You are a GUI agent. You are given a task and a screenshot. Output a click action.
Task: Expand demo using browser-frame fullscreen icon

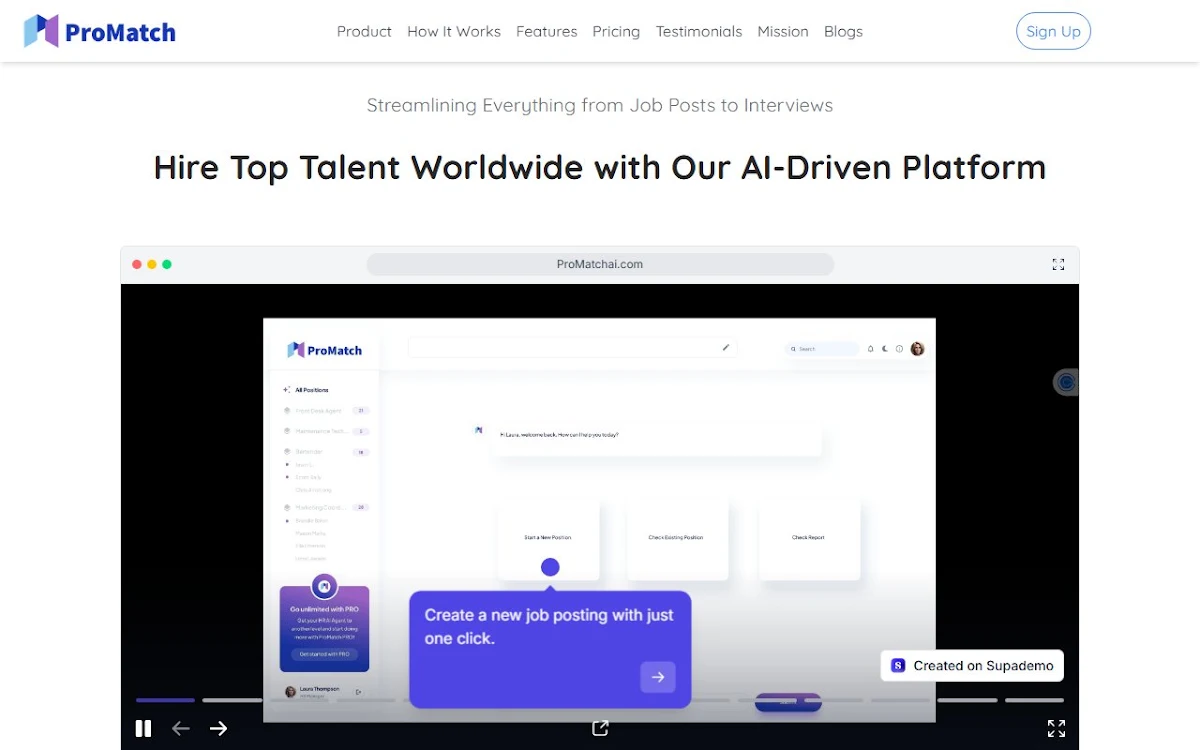click(1058, 264)
